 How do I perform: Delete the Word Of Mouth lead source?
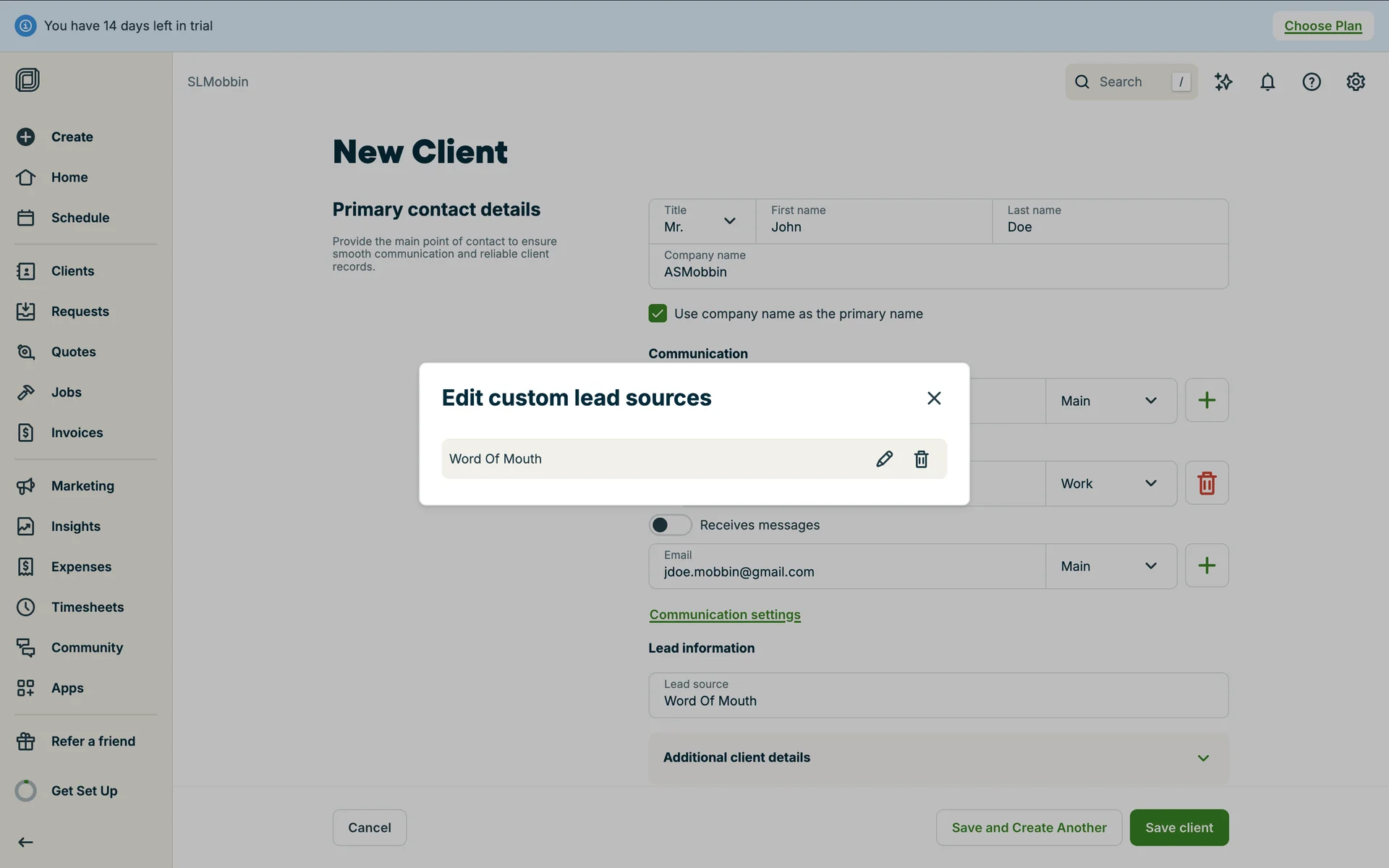[921, 459]
